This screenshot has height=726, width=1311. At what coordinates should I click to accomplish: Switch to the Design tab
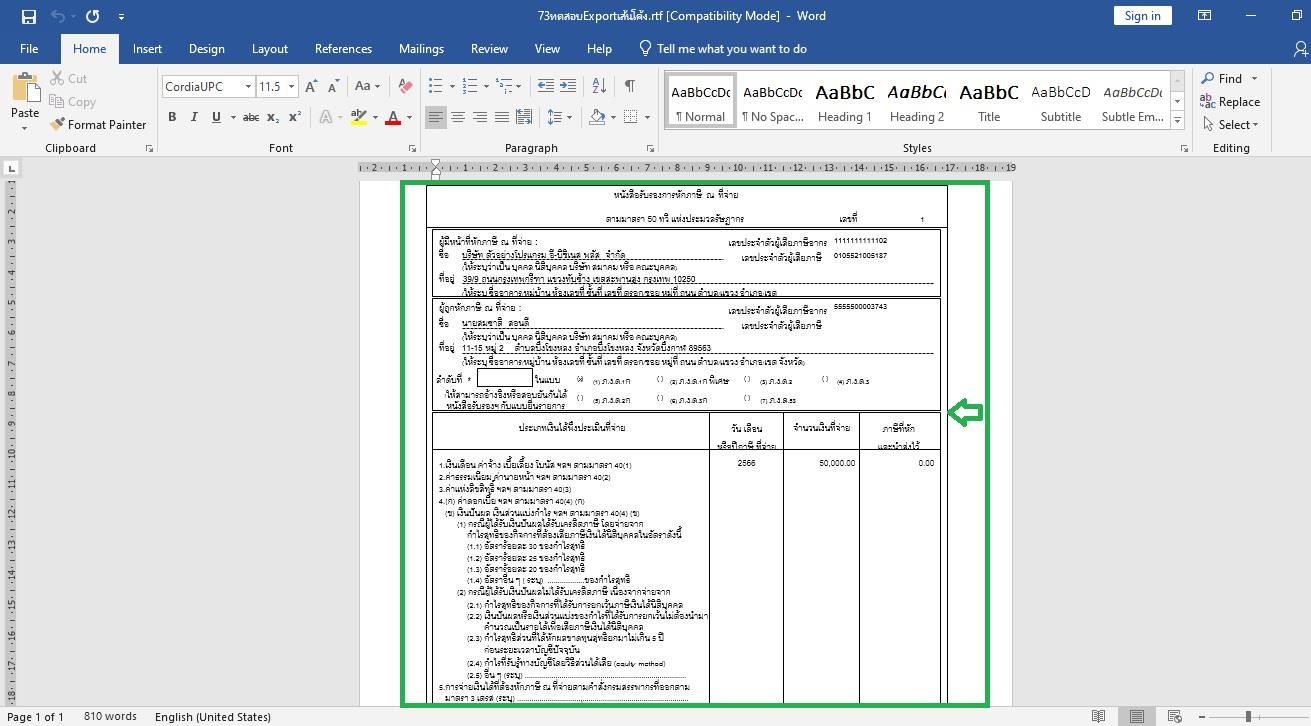click(x=206, y=48)
